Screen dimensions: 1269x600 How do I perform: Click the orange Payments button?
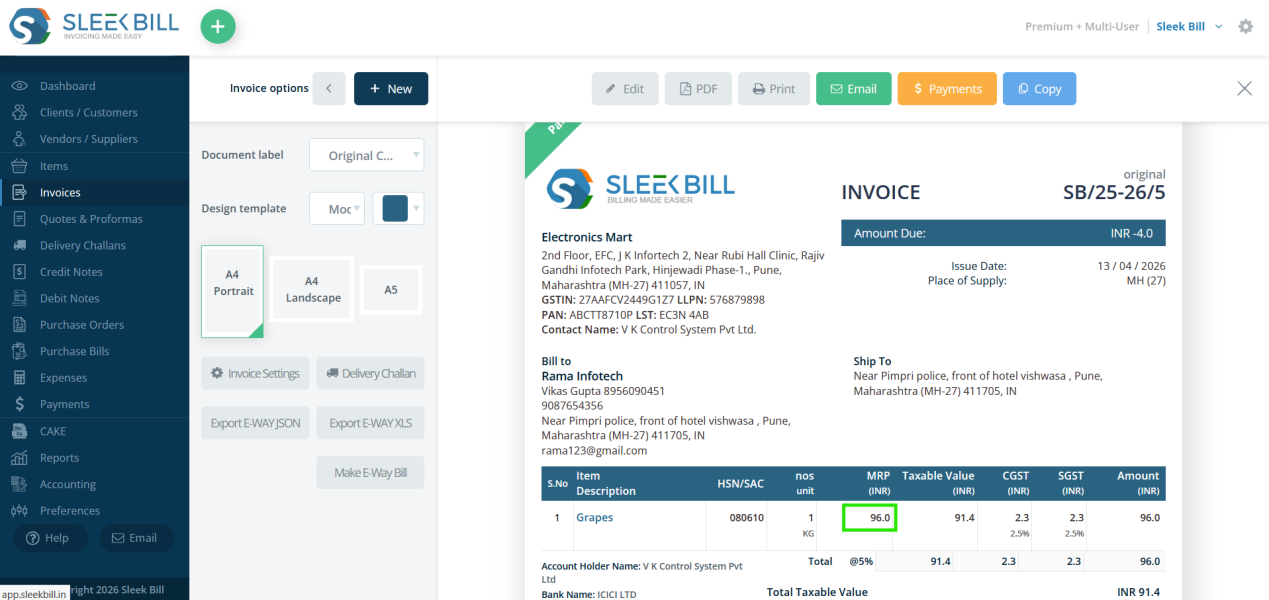[x=947, y=89]
